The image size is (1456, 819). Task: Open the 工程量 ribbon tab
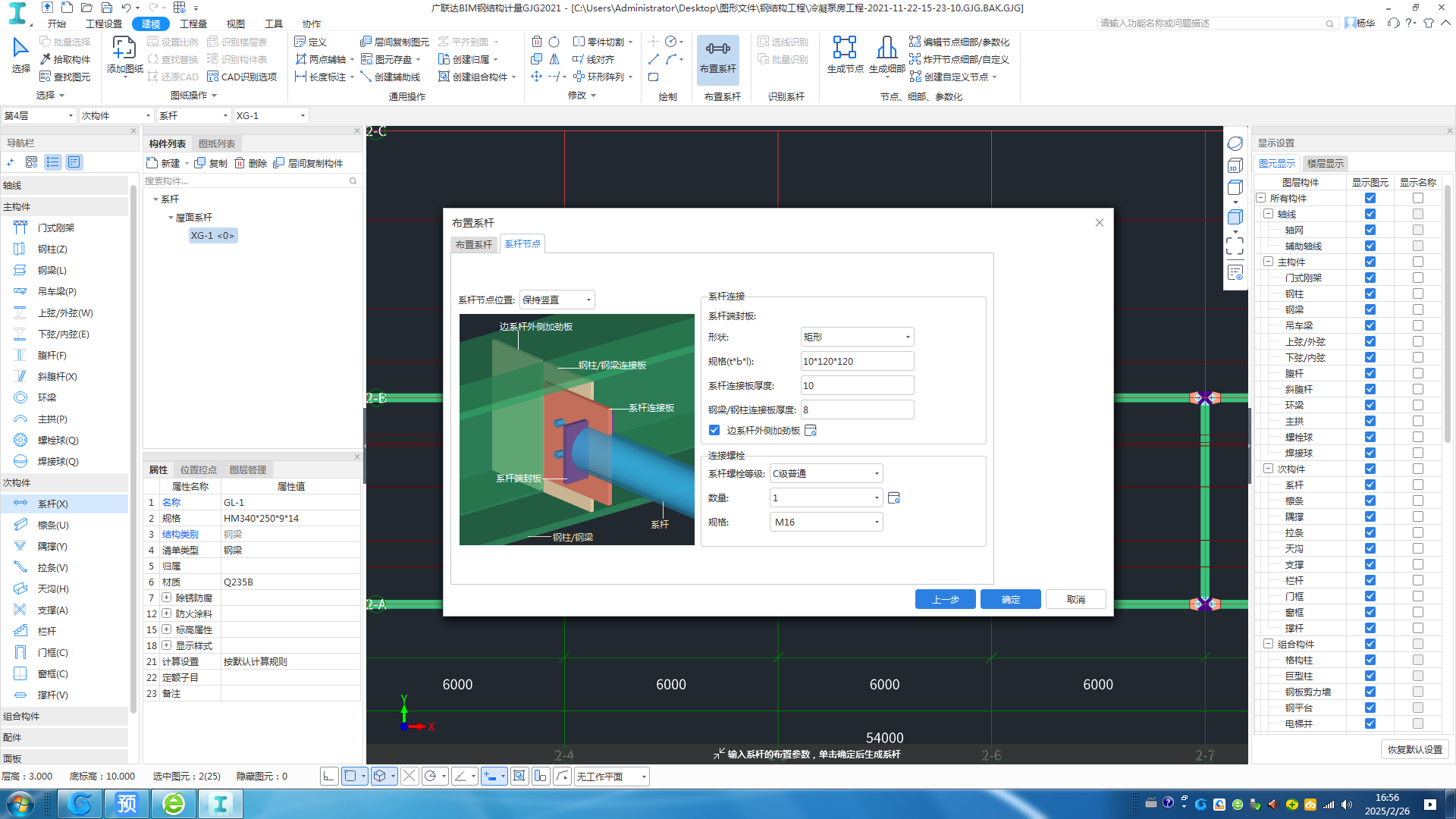click(x=193, y=24)
